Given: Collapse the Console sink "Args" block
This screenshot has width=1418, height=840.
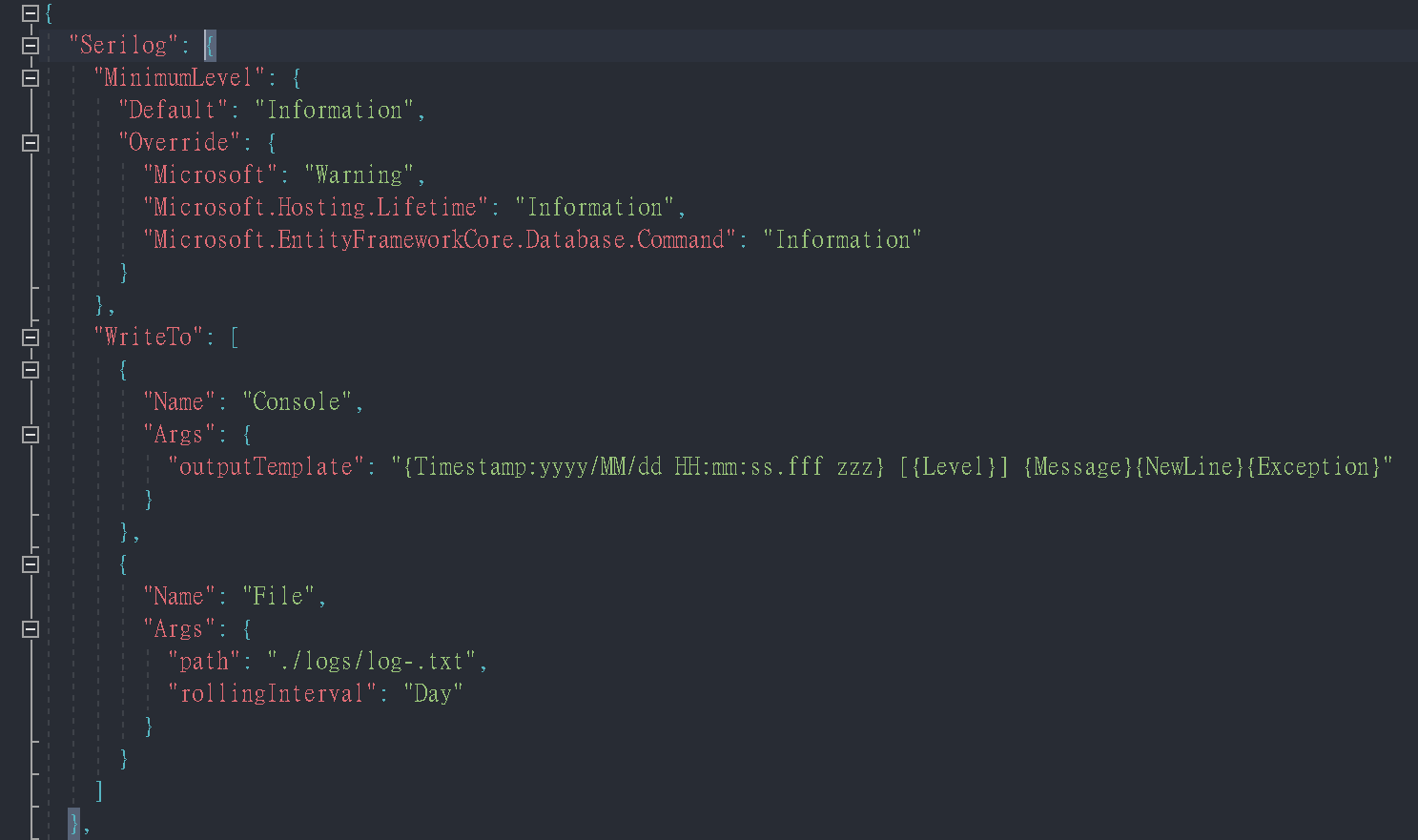Looking at the screenshot, I should (31, 435).
